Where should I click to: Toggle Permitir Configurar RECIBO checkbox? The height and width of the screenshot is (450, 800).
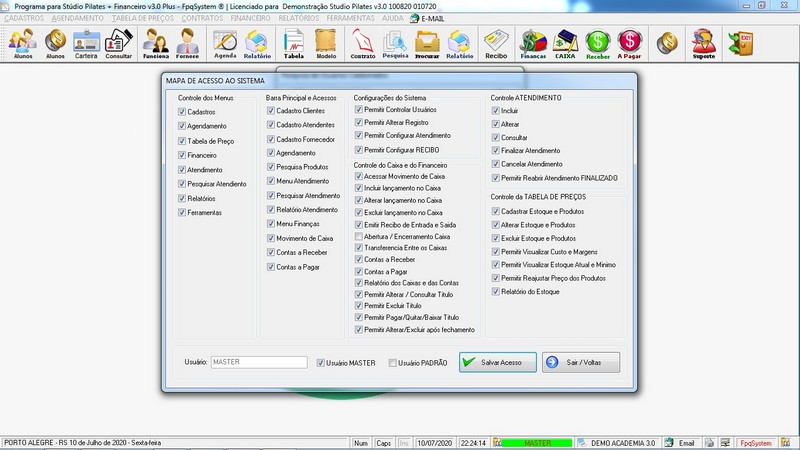(359, 149)
